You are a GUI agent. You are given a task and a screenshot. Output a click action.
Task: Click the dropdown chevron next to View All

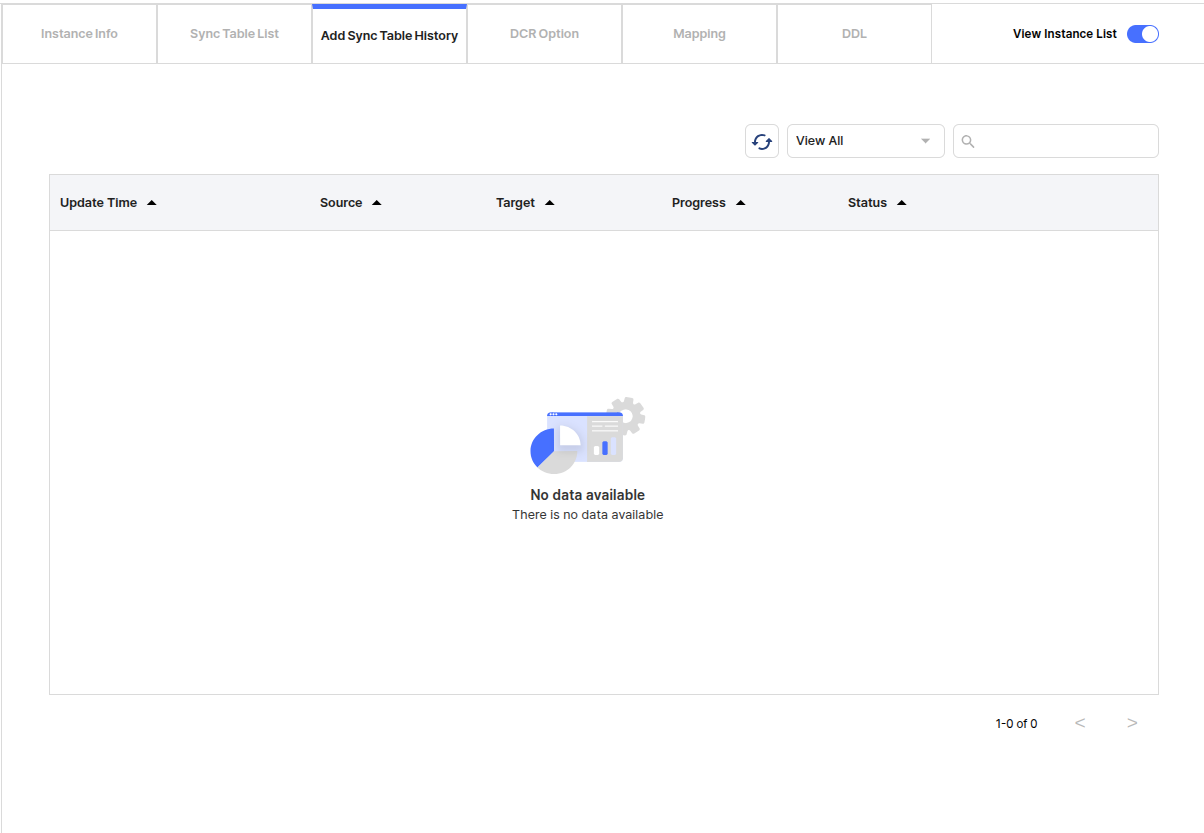[x=925, y=141]
